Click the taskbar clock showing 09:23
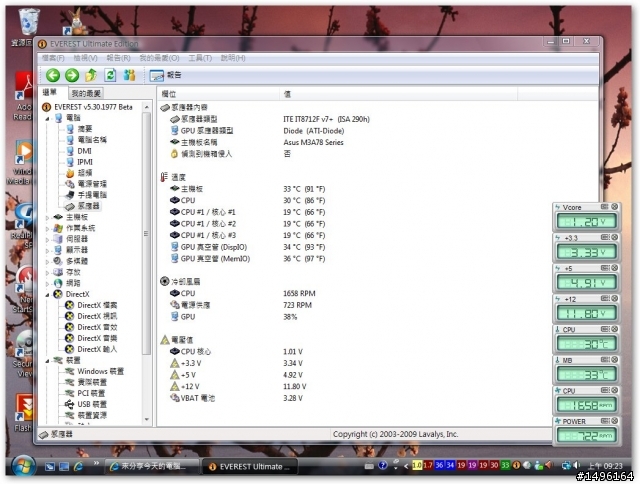The width and height of the screenshot is (640, 484). point(605,466)
